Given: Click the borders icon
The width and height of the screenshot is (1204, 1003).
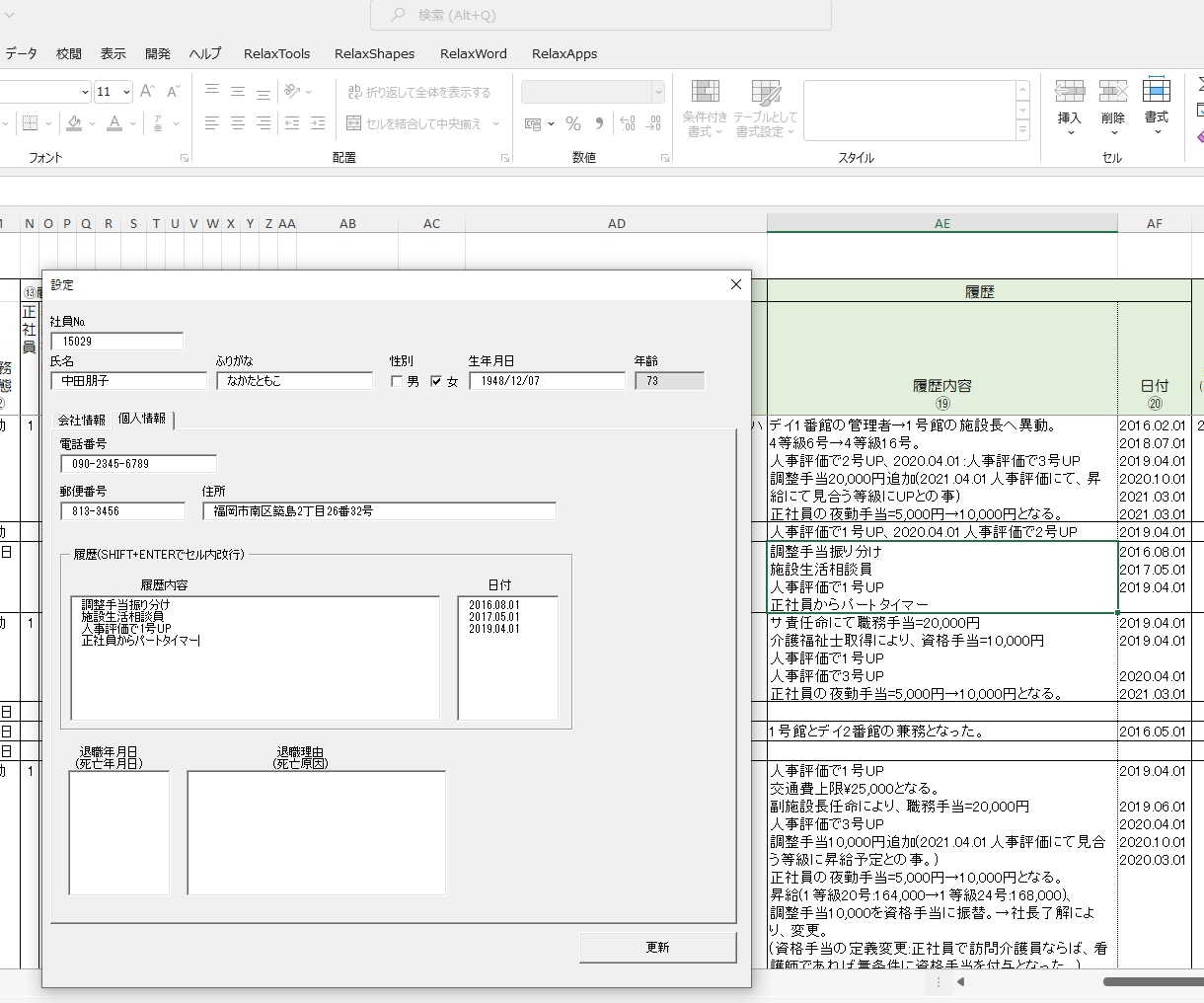Looking at the screenshot, I should pos(31,123).
